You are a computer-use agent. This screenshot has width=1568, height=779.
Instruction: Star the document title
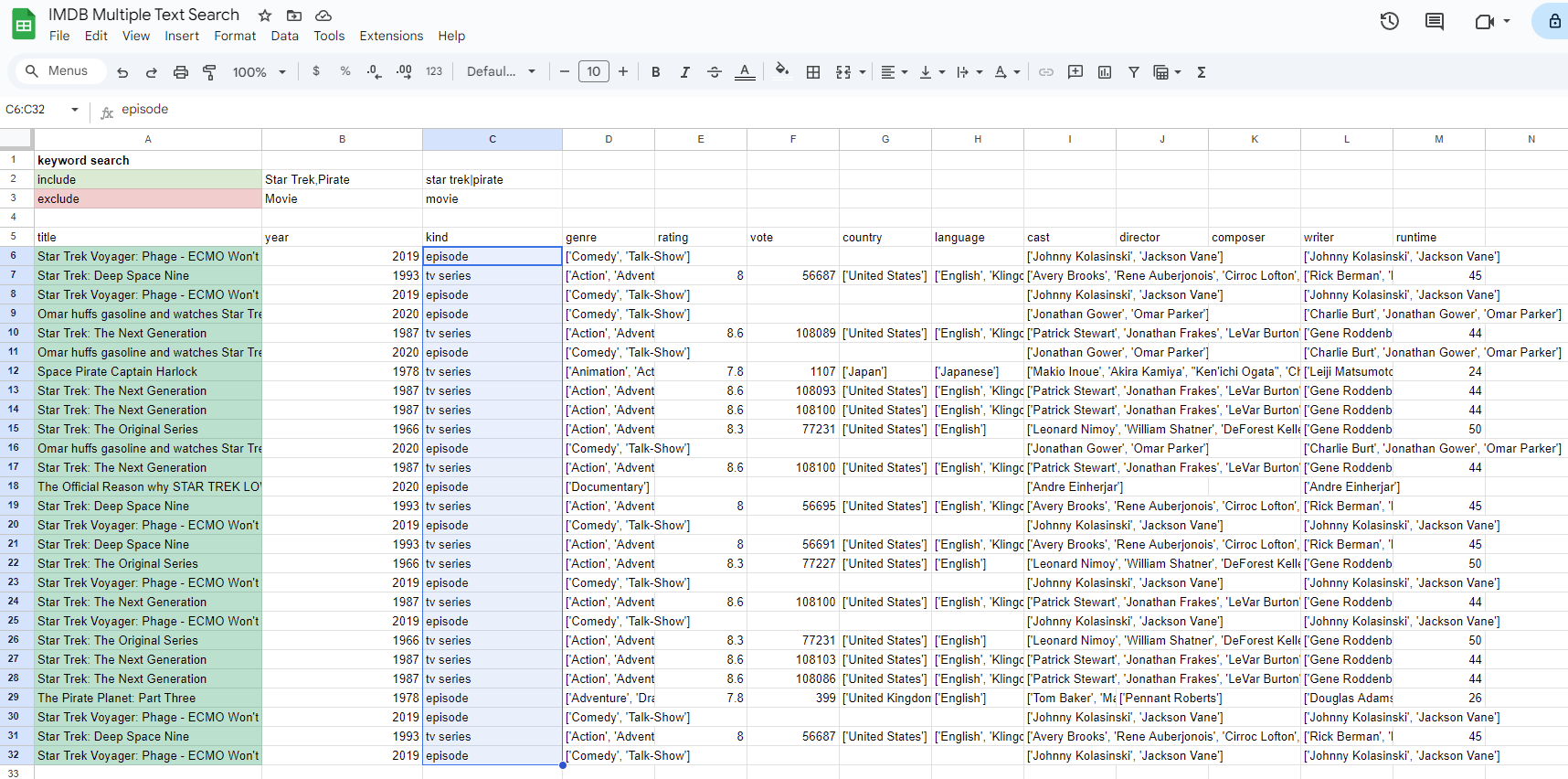coord(265,16)
